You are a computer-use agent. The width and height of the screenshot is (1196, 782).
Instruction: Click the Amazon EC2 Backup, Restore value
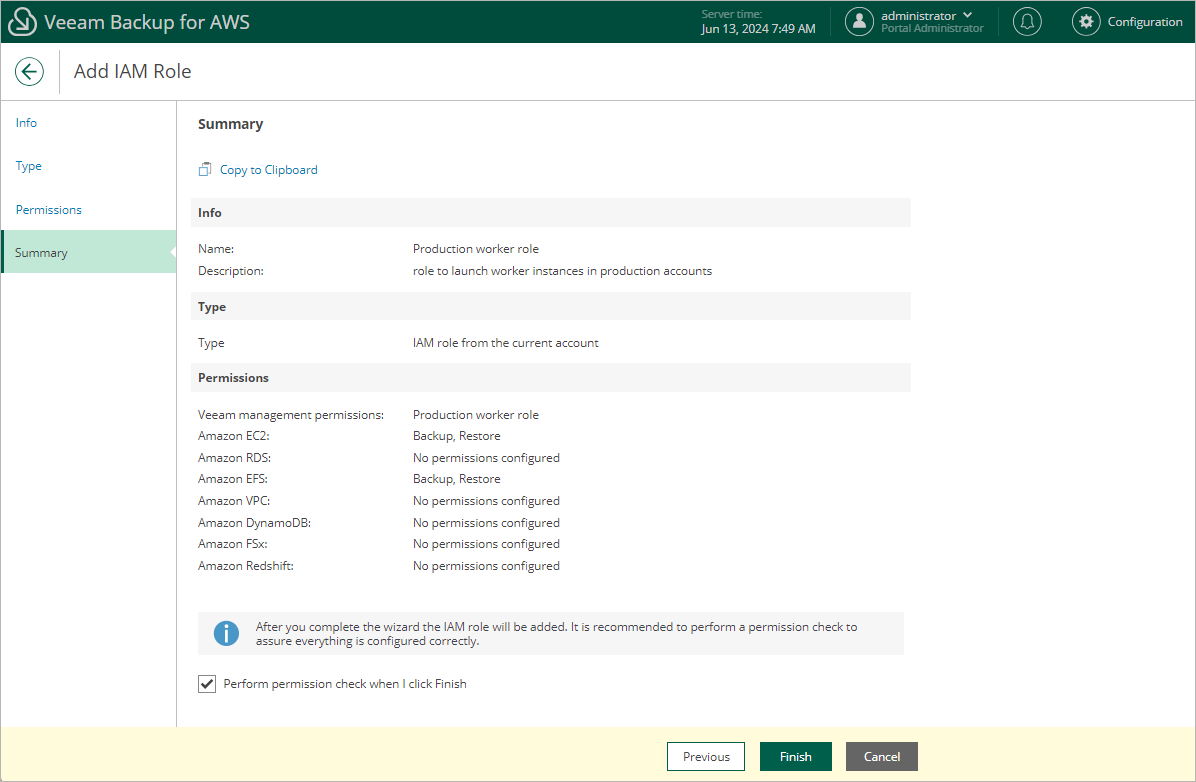457,436
